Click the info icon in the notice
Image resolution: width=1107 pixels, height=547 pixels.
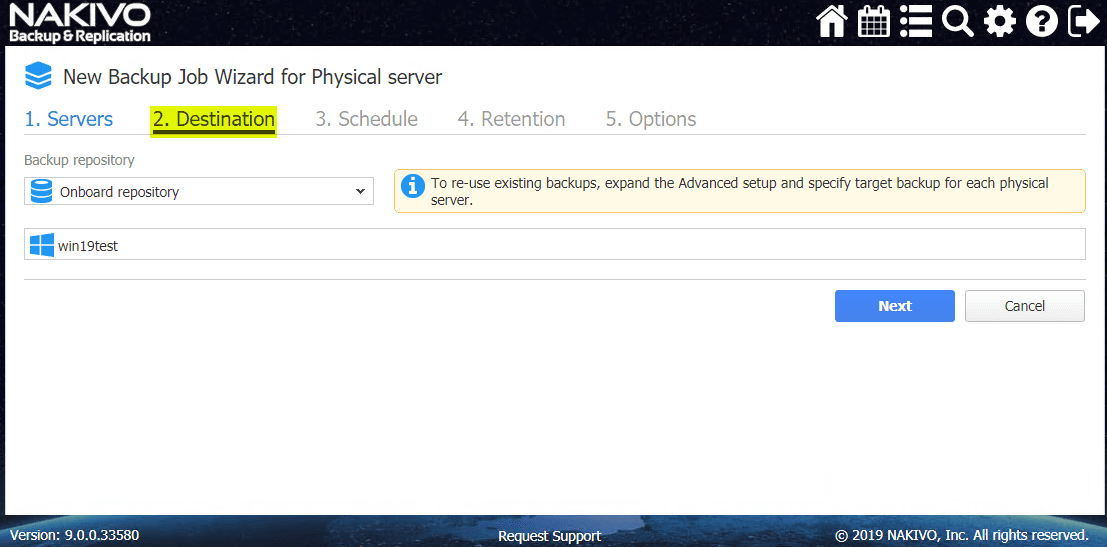click(412, 185)
